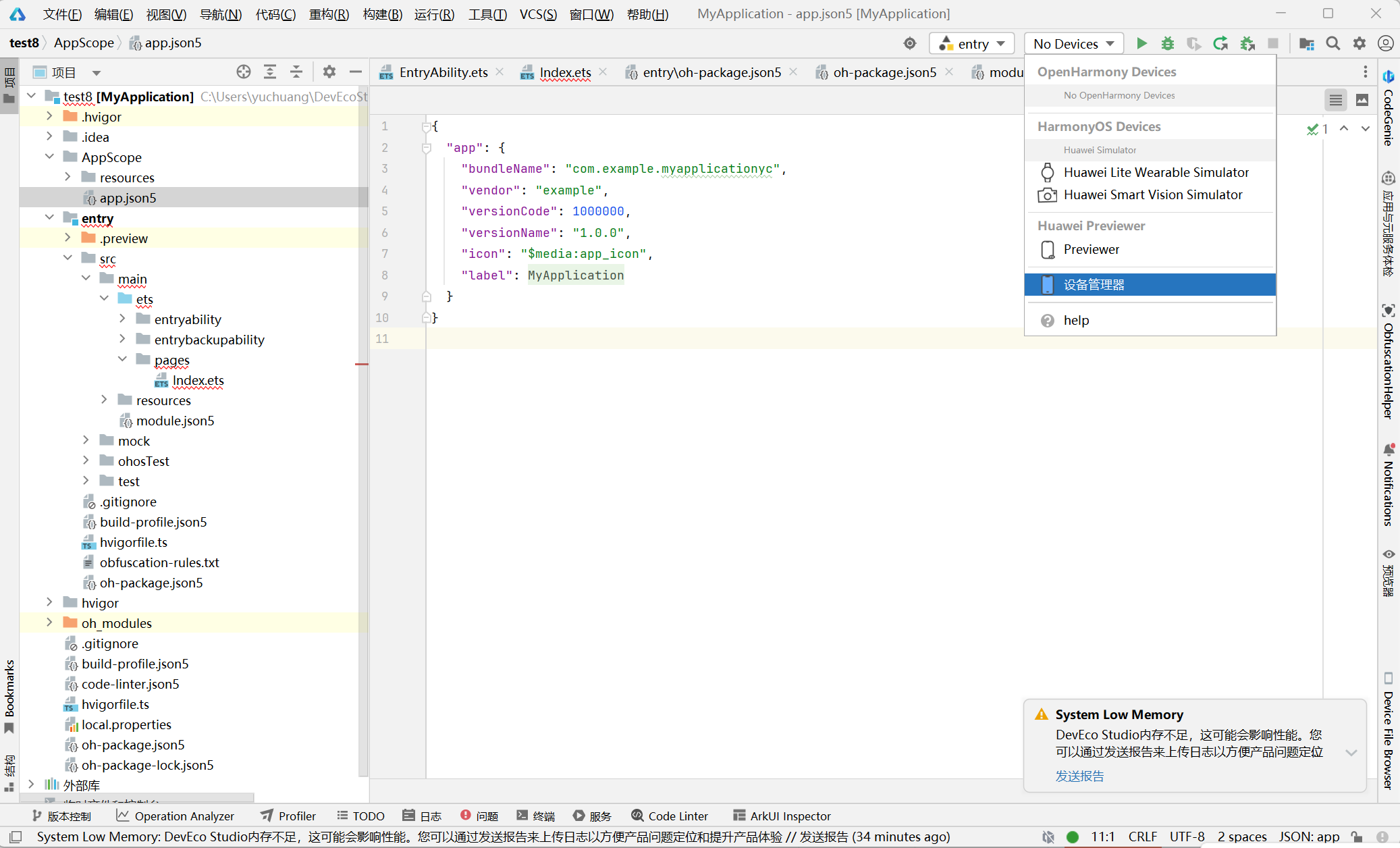Screen dimensions: 1400x848
Task: Open Profiler tool window
Action: tap(288, 816)
